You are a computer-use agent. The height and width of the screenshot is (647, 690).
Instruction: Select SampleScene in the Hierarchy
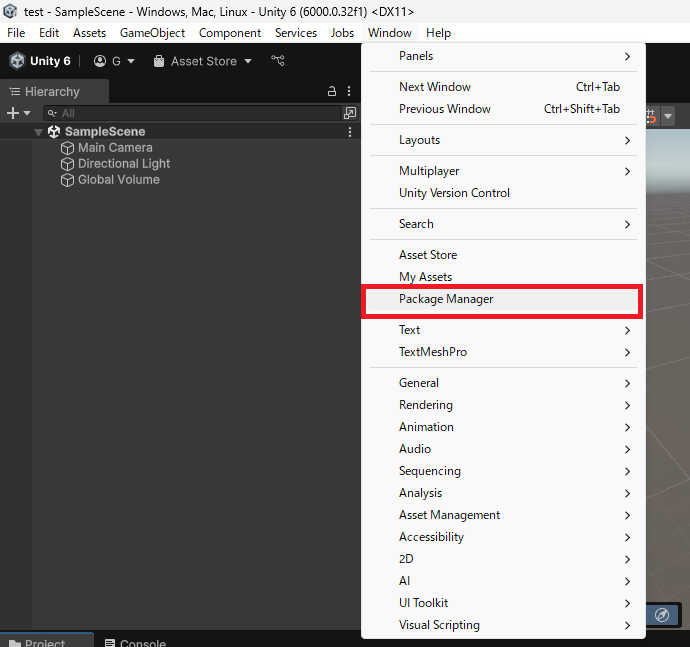point(105,132)
